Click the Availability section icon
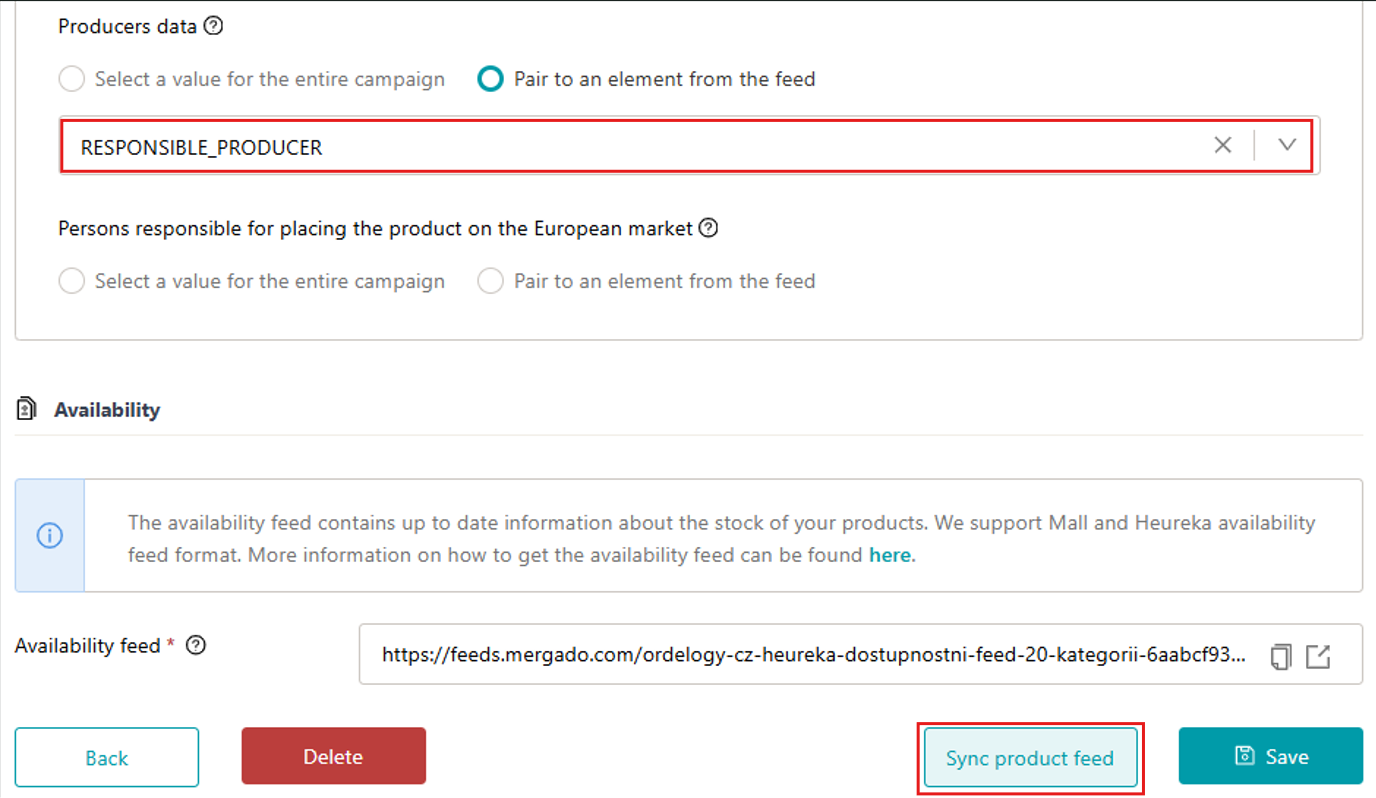 tap(27, 409)
